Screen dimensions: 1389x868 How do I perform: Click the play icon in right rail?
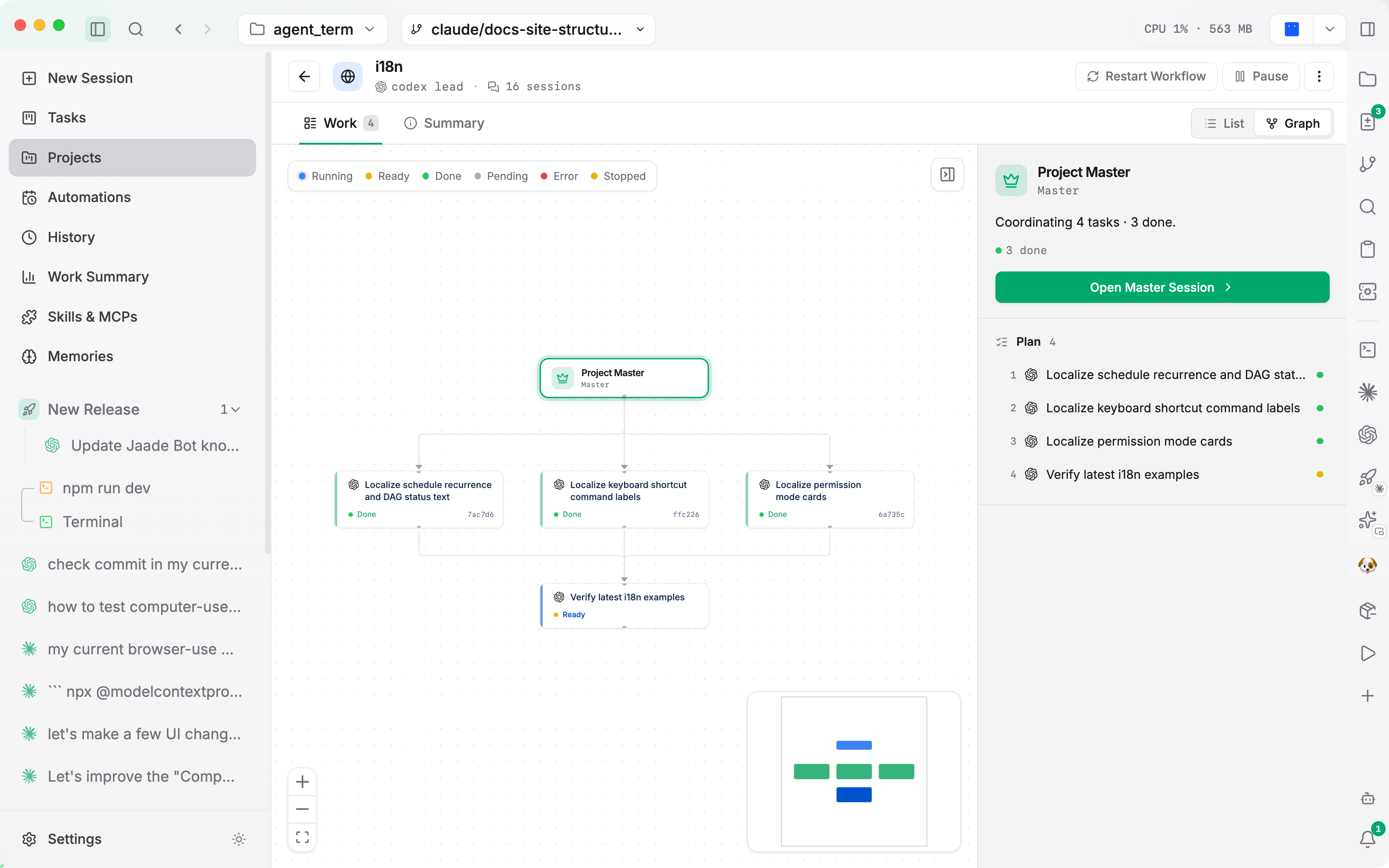coord(1367,653)
